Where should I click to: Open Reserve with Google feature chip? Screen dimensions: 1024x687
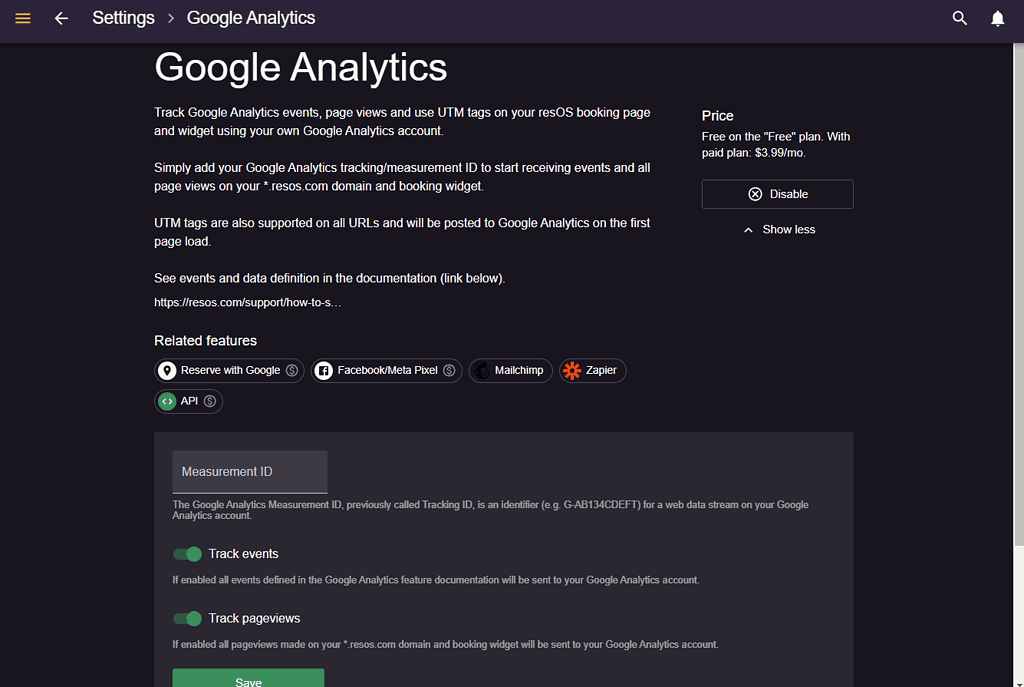pos(229,370)
